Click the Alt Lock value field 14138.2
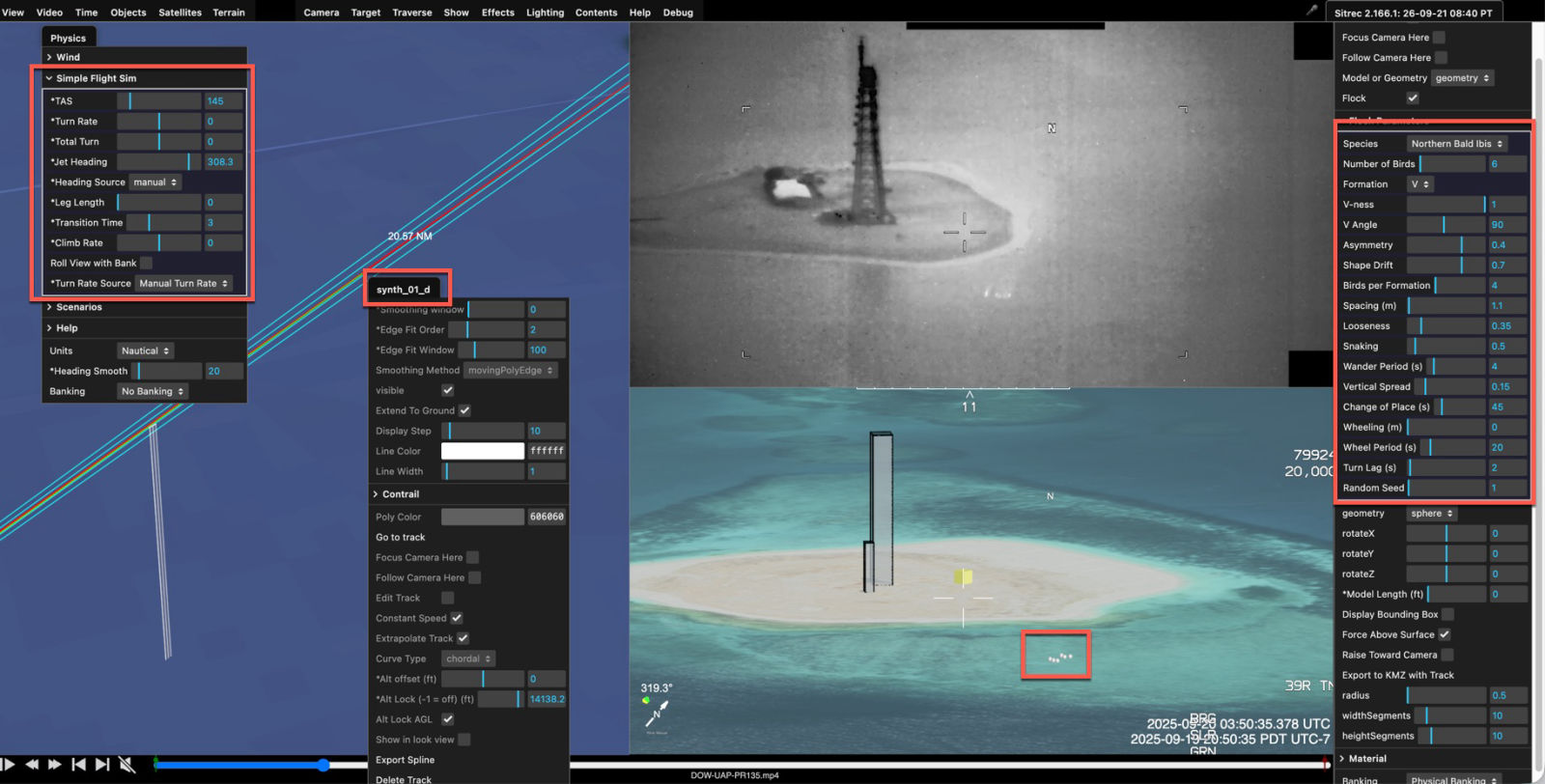 (x=547, y=700)
